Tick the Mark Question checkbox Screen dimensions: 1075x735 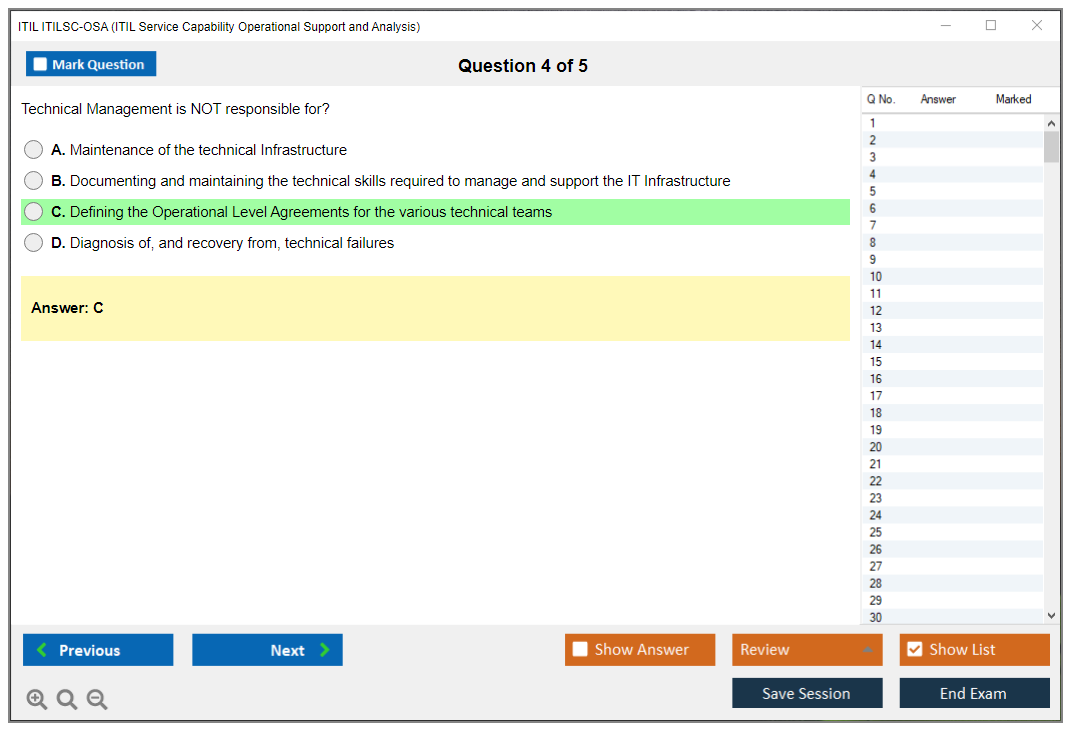tap(41, 65)
